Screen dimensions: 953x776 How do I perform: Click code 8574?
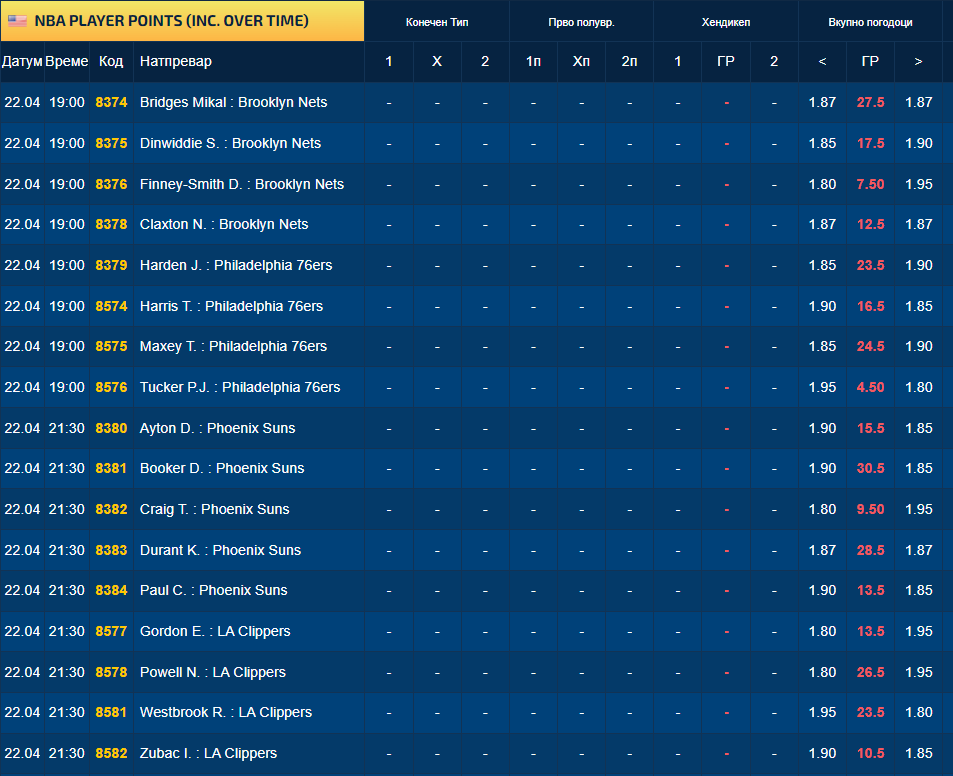click(x=111, y=306)
